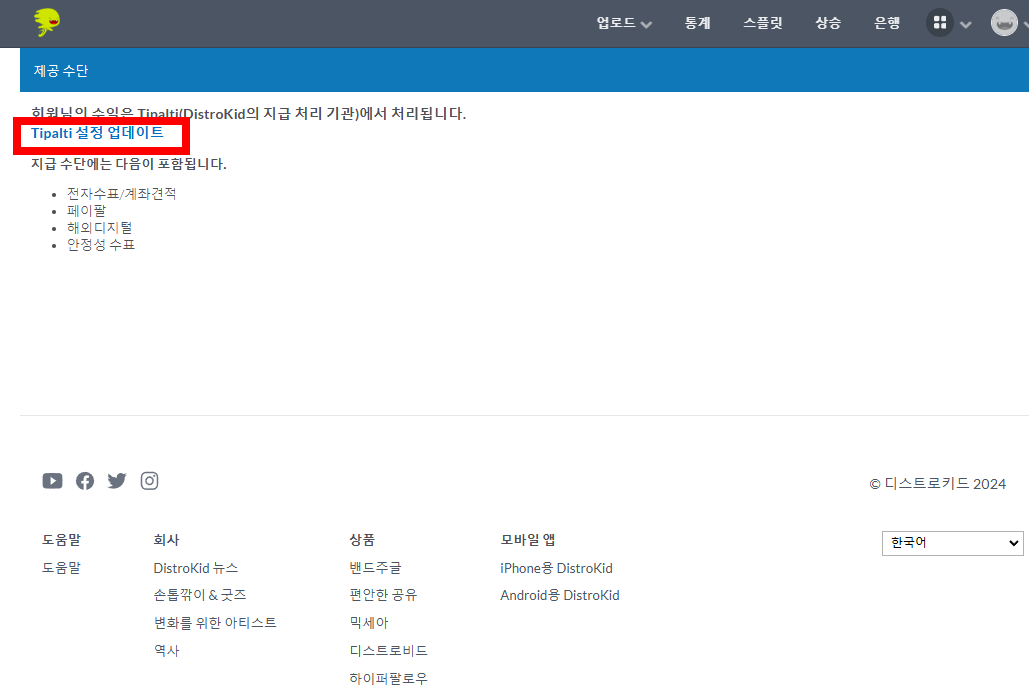Open the Facebook social icon
Viewport: 1029px width, 689px height.
coord(85,481)
